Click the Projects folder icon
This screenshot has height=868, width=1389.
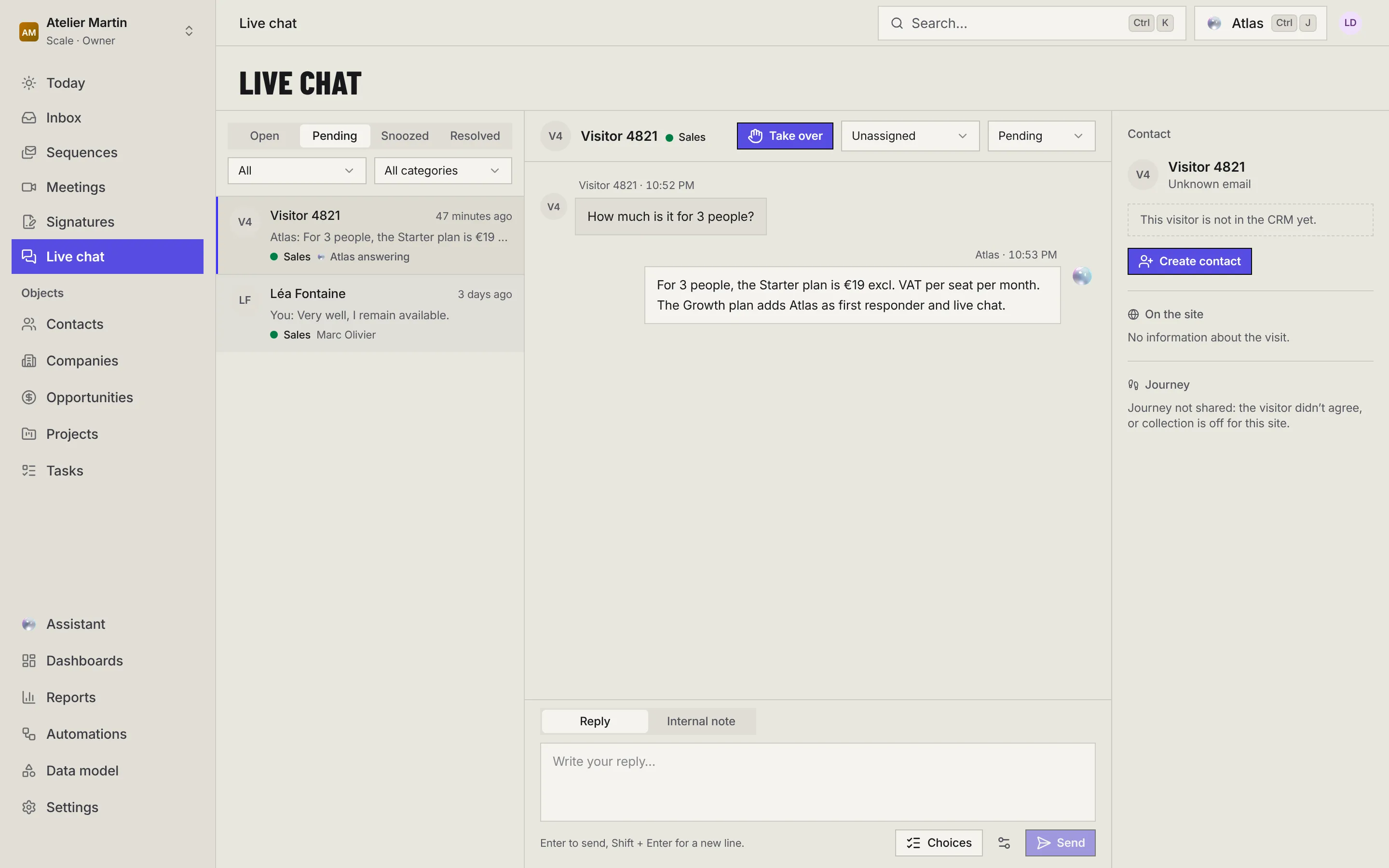[x=29, y=434]
